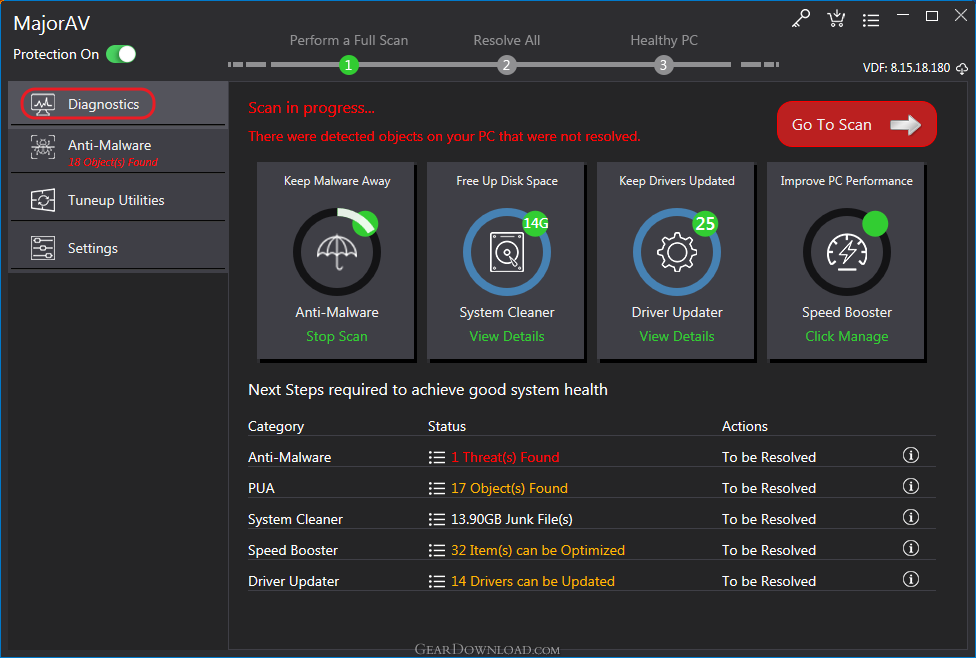Open the shopping cart purchase icon

pyautogui.click(x=836, y=19)
